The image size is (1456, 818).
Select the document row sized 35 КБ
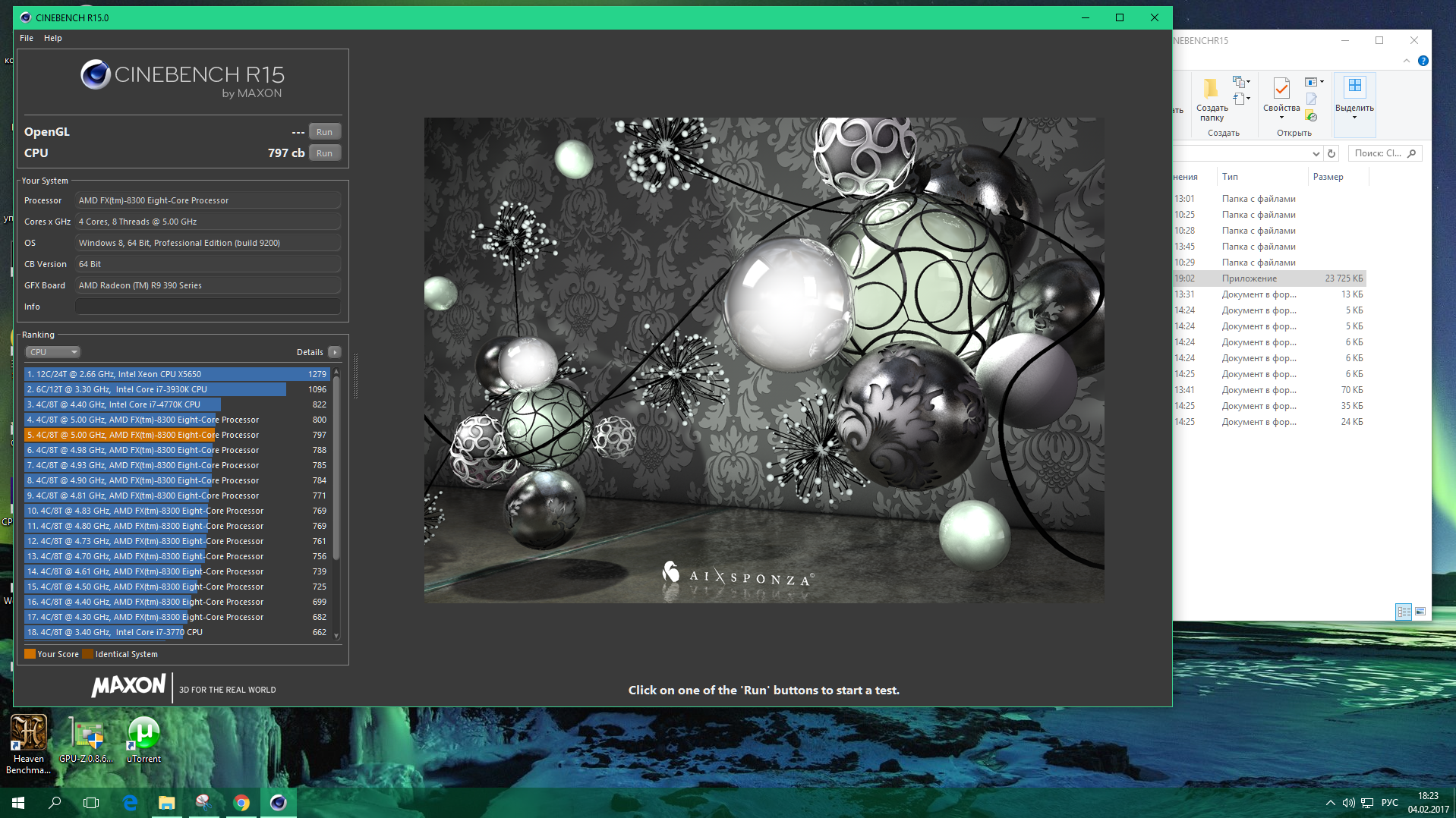coord(1269,406)
